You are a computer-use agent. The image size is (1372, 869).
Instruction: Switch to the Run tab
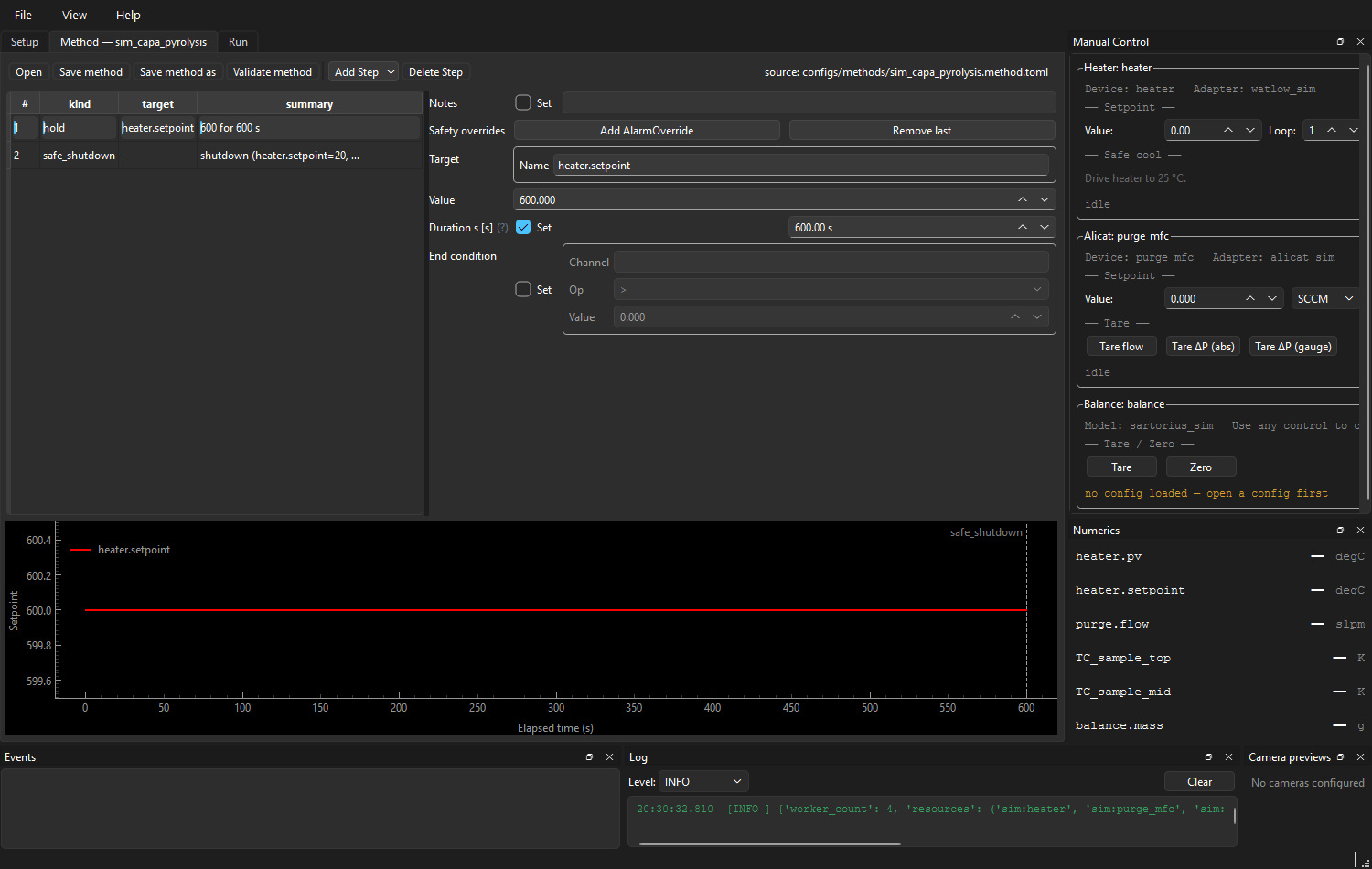click(x=238, y=42)
